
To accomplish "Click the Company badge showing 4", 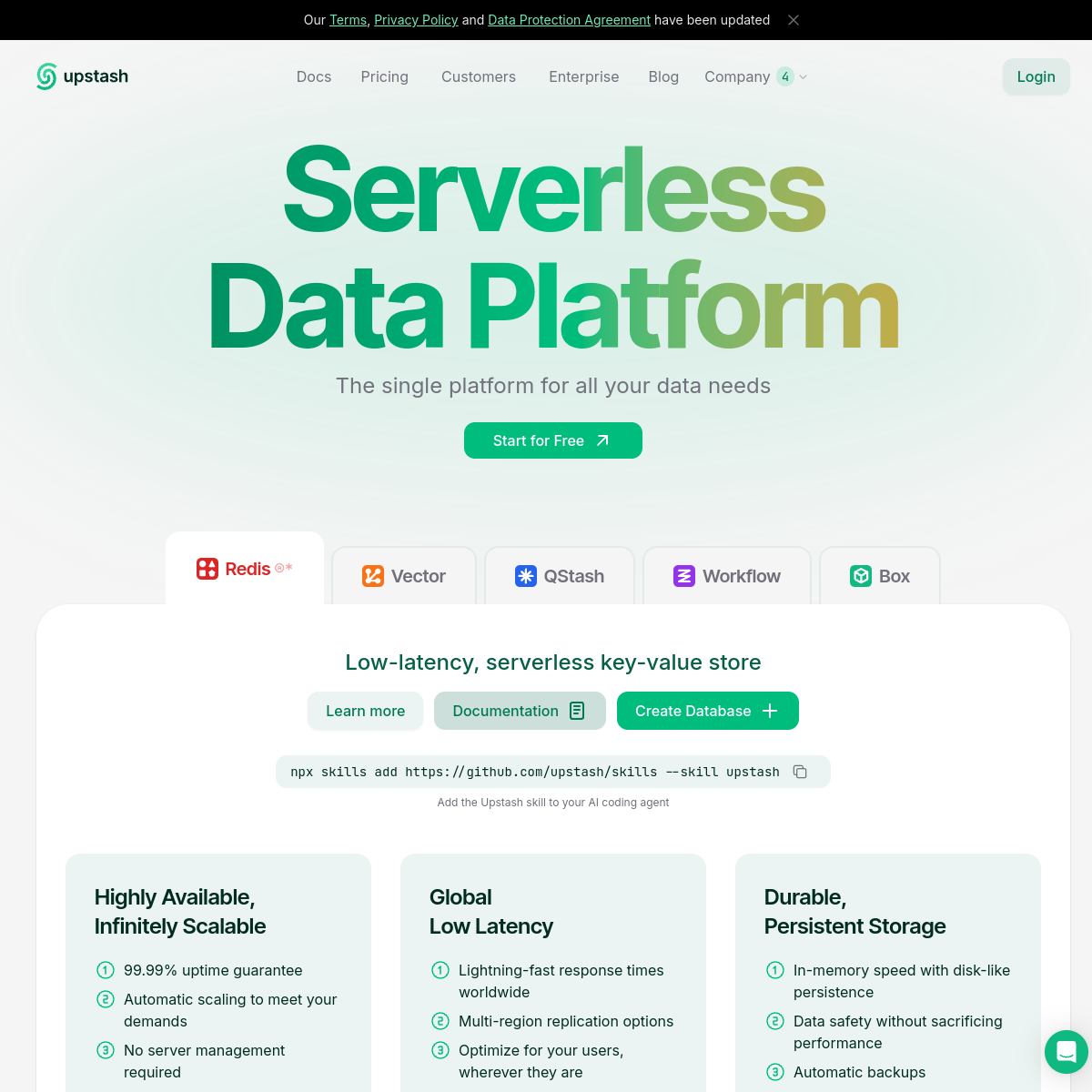I will [x=785, y=76].
